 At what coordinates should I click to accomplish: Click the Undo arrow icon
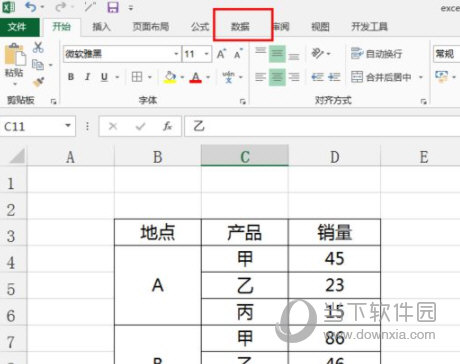pos(31,7)
